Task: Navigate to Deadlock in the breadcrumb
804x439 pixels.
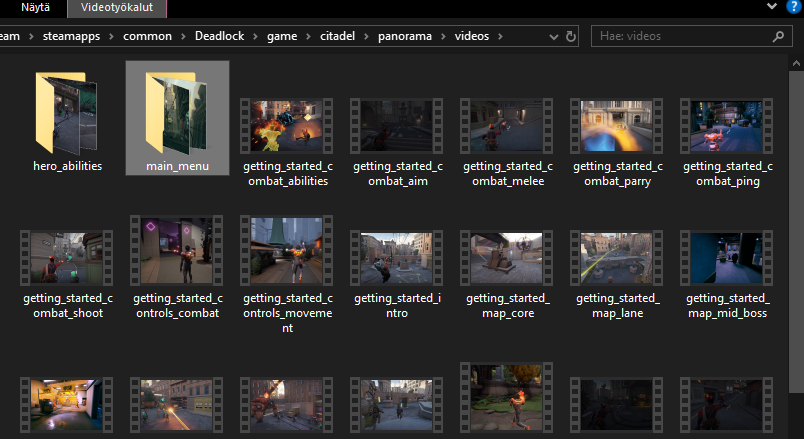Action: 219,36
